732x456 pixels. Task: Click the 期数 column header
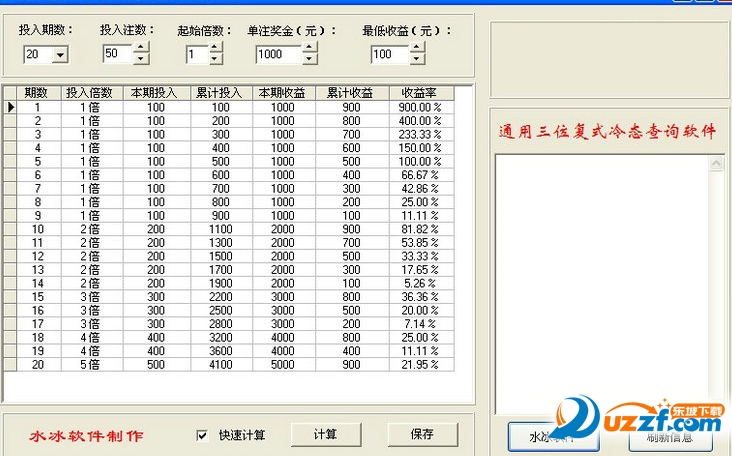(39, 93)
